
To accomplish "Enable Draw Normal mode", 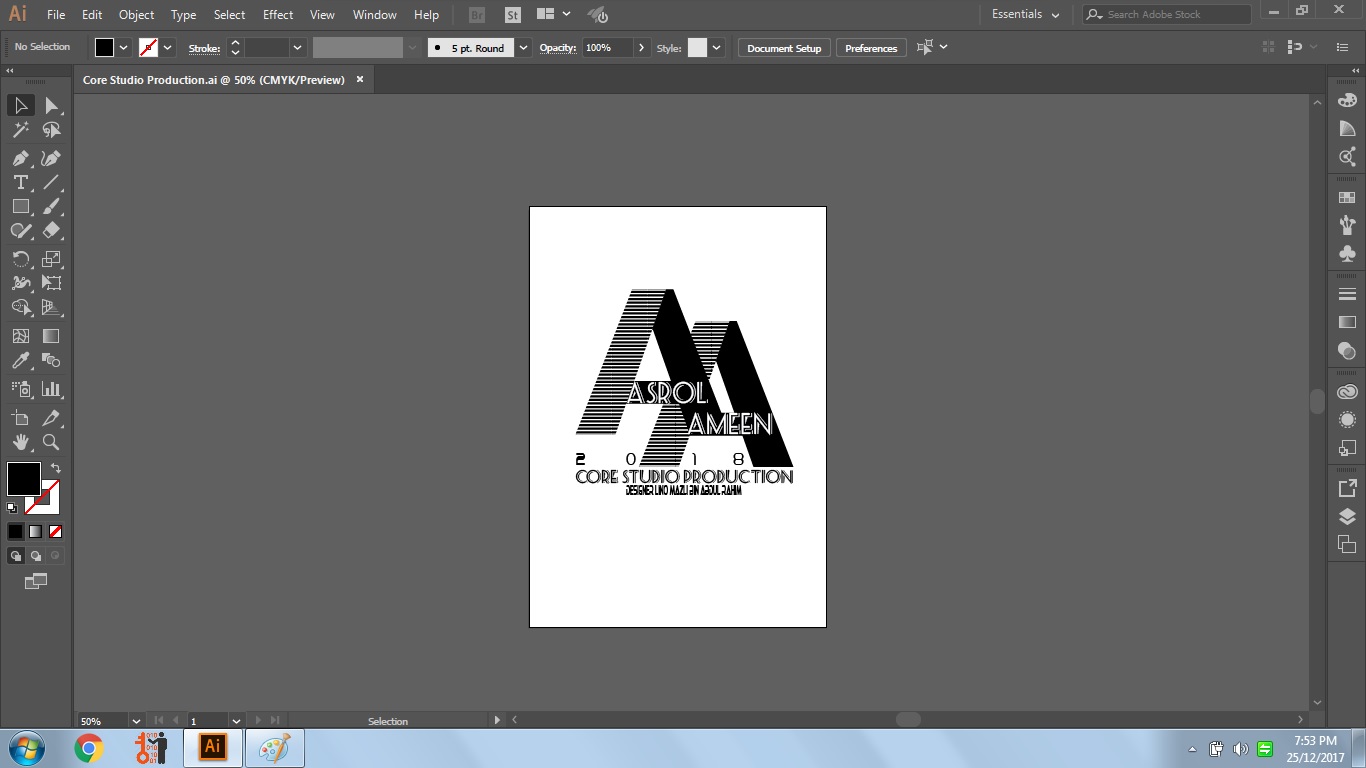I will (x=16, y=556).
